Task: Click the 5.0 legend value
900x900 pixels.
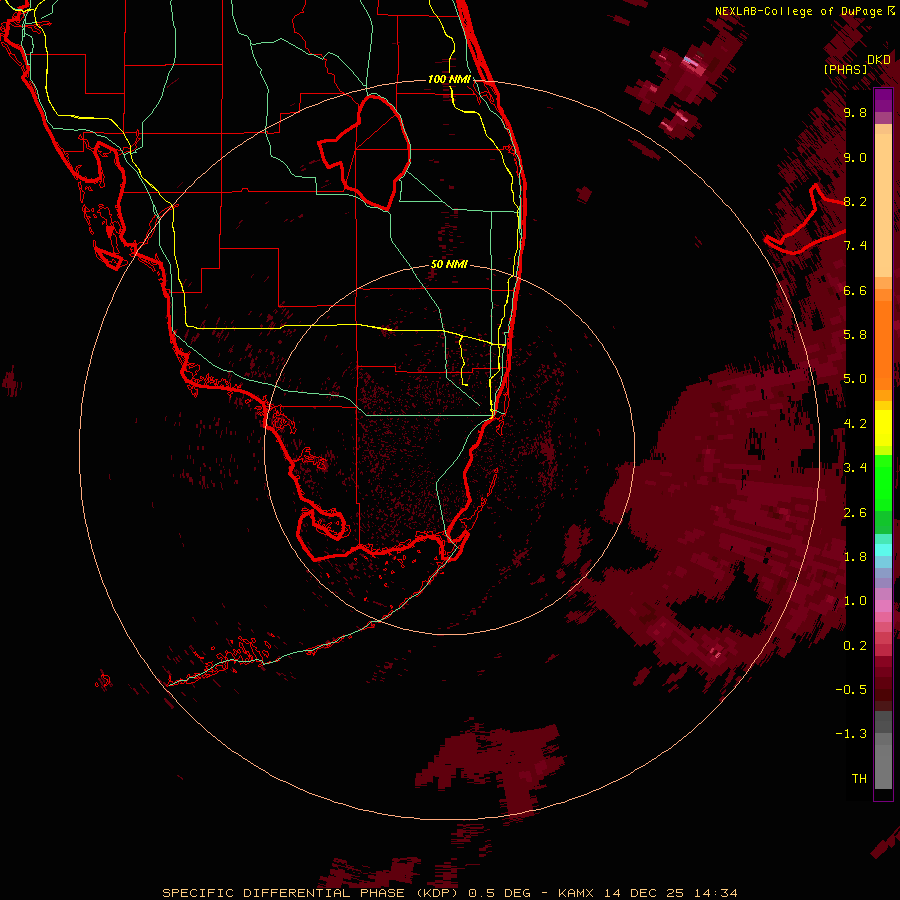Action: 855,379
